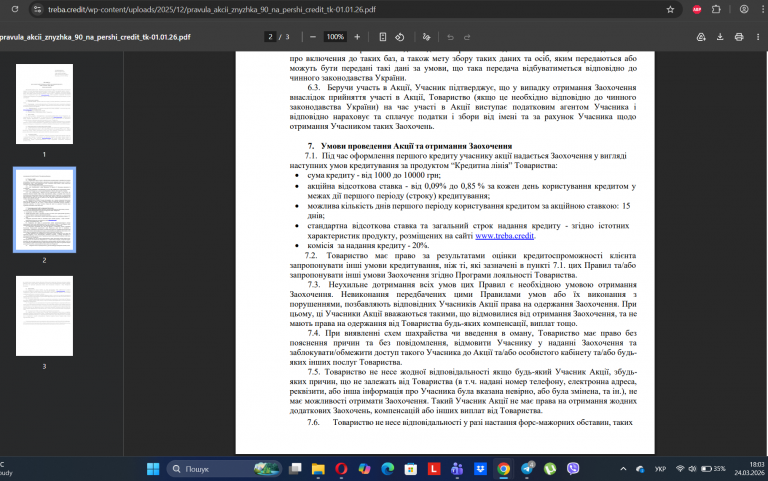Open Windows Start menu
Viewport: 768px width, 481px height.
click(153, 469)
